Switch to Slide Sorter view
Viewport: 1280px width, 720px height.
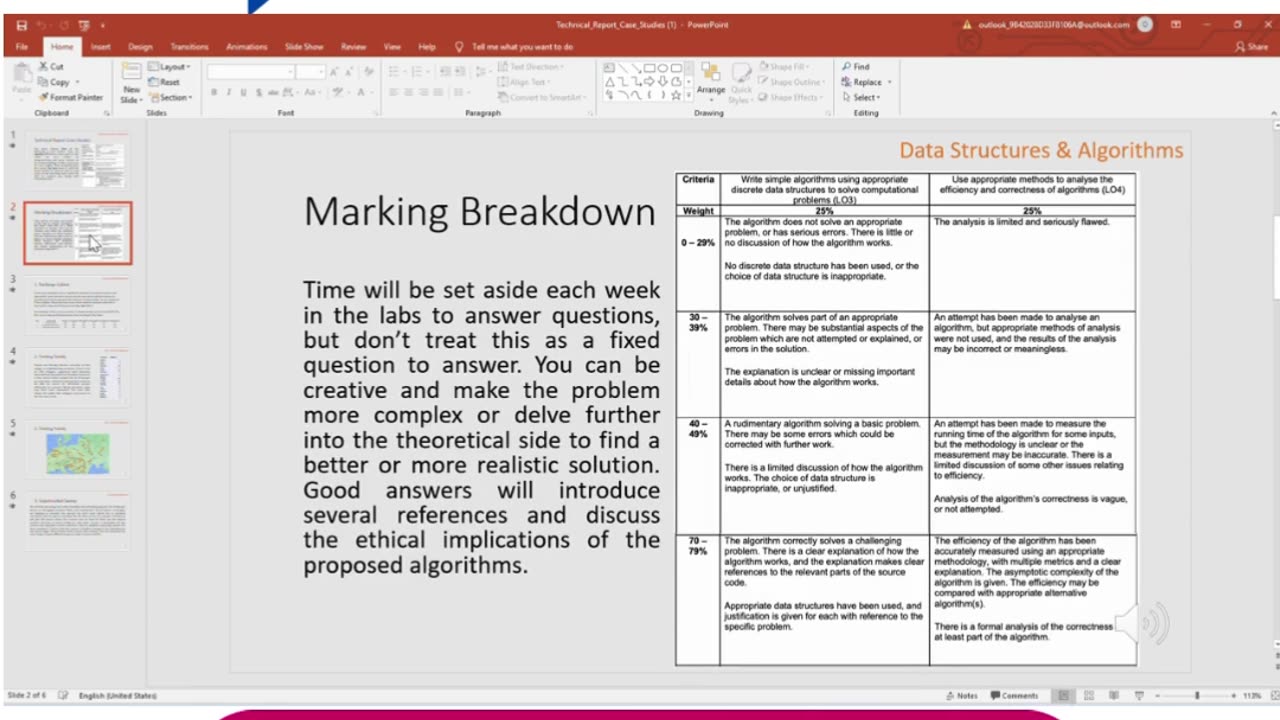pos(1089,695)
